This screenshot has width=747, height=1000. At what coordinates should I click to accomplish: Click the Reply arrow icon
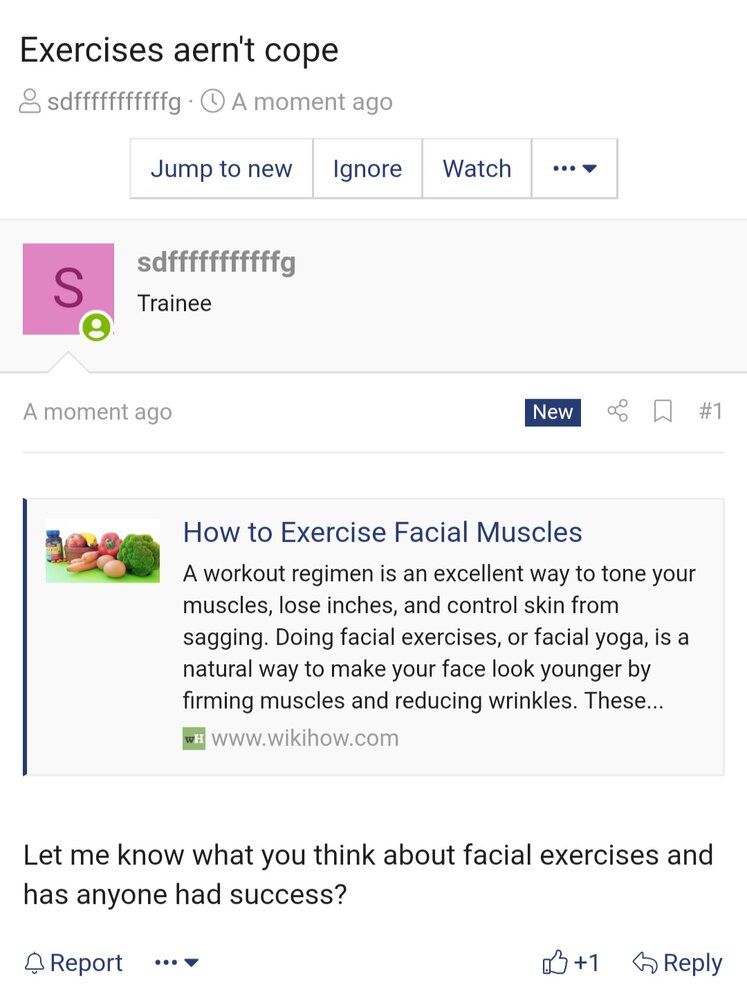point(645,962)
